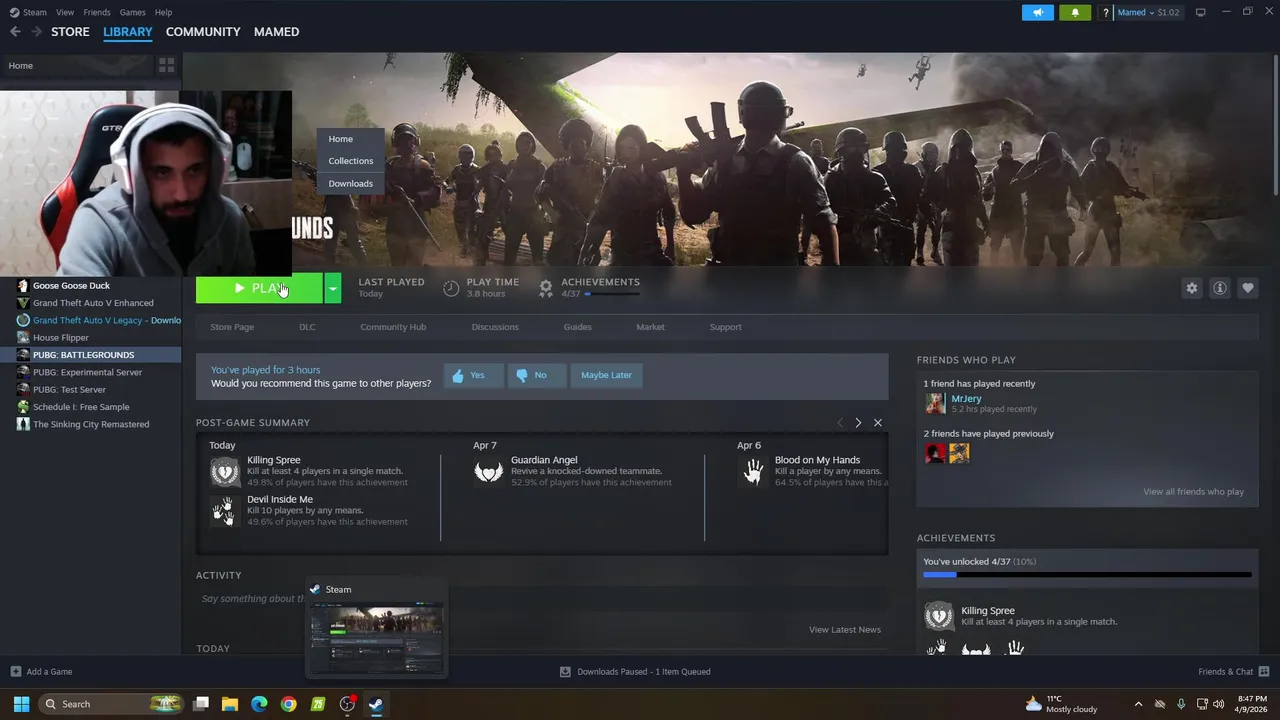Click the blue announcements megaphone icon
This screenshot has width=1280, height=720.
tap(1038, 12)
